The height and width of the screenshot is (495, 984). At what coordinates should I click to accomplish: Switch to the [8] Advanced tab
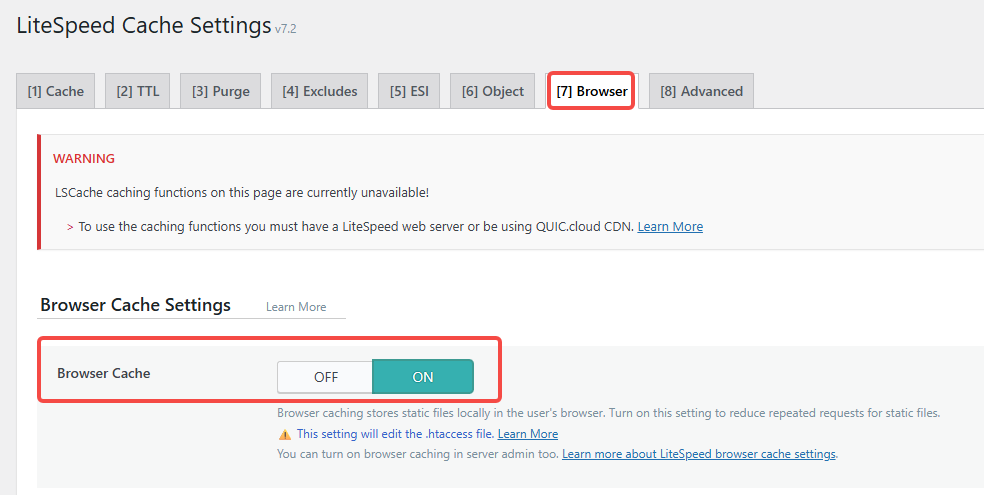tap(701, 91)
